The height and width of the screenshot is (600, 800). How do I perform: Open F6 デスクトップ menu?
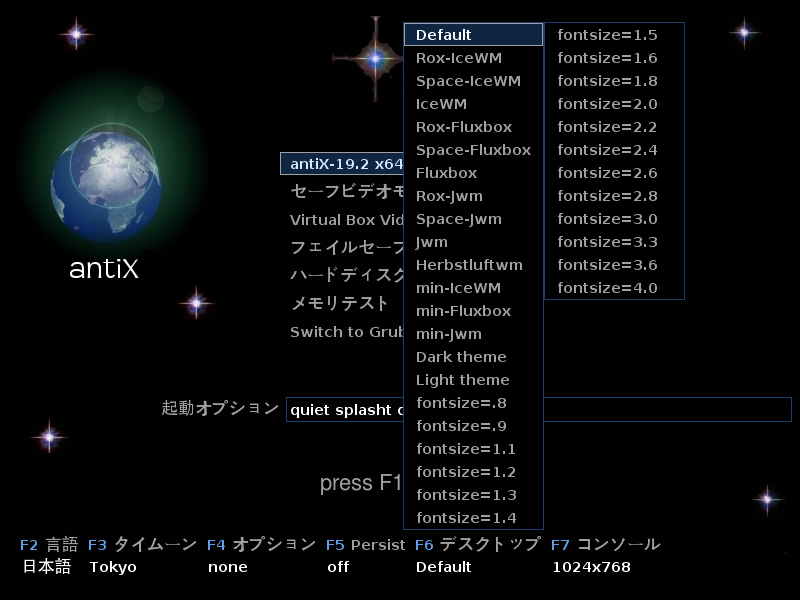[x=477, y=544]
